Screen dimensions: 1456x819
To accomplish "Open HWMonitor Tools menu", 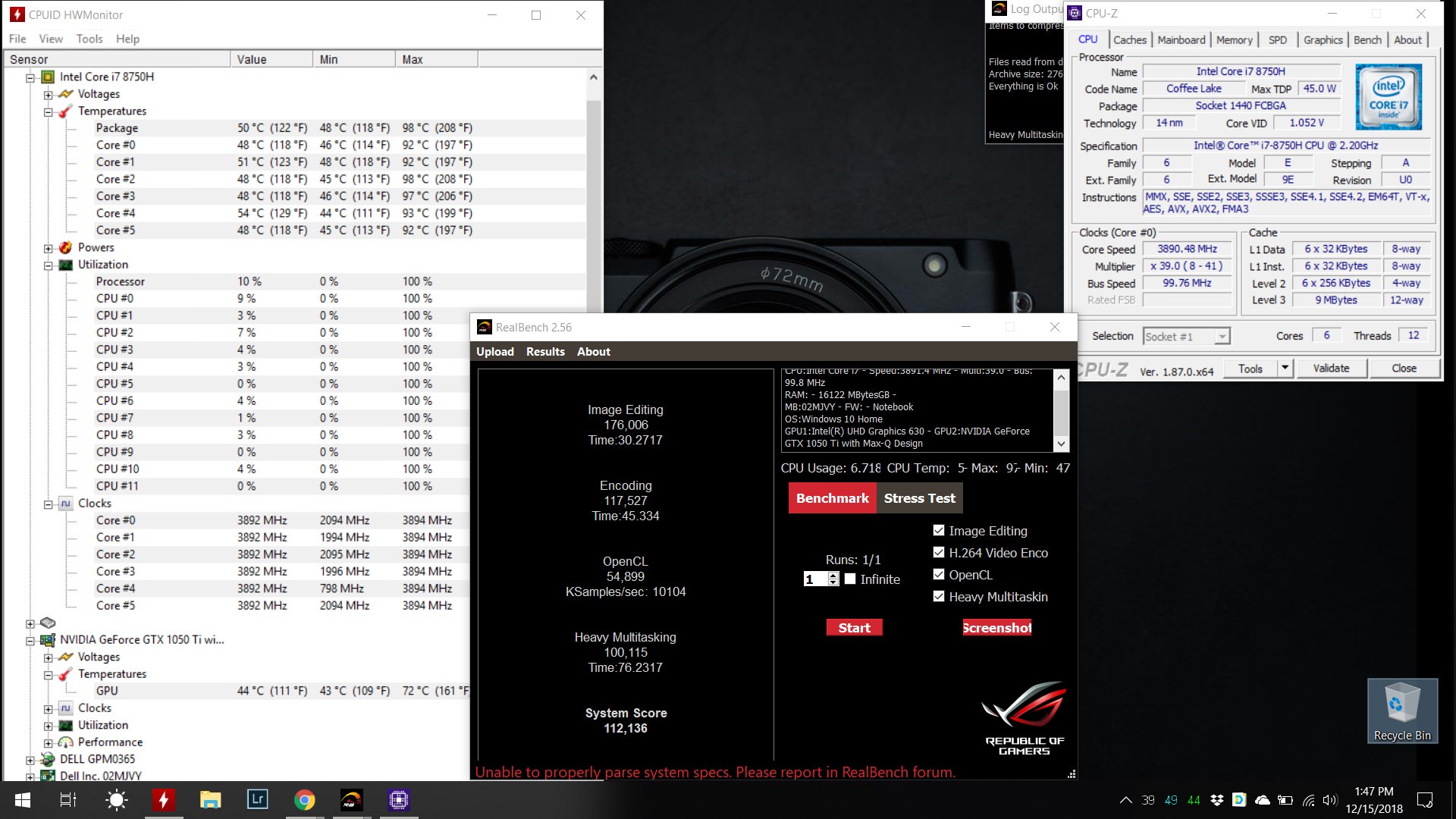I will [89, 39].
